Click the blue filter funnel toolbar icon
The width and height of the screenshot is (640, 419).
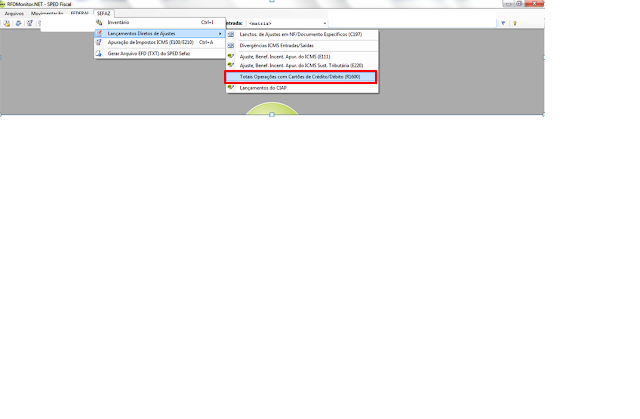(x=503, y=23)
